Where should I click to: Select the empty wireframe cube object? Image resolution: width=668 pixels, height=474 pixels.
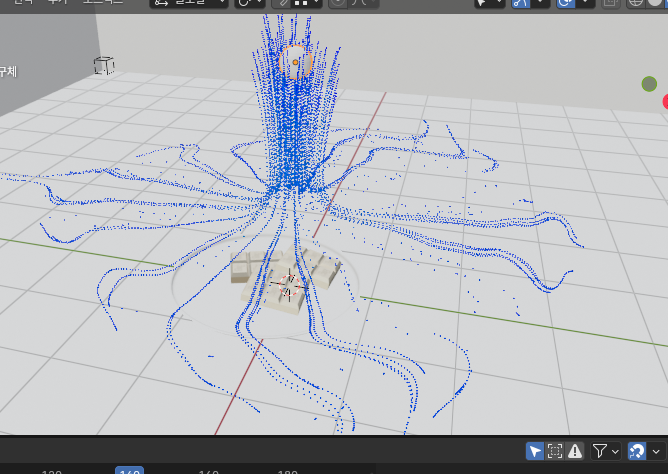[x=103, y=66]
